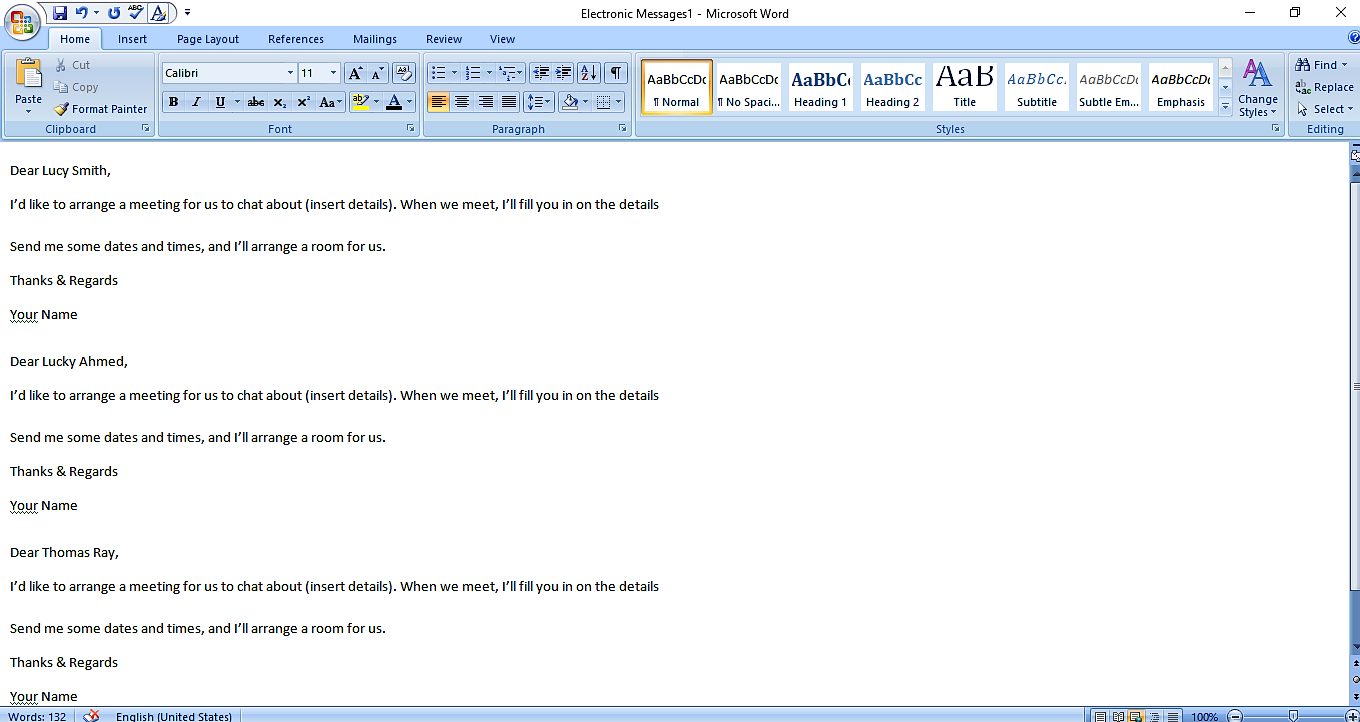The height and width of the screenshot is (722, 1360).
Task: Apply the Heading 1 style
Action: pyautogui.click(x=820, y=86)
